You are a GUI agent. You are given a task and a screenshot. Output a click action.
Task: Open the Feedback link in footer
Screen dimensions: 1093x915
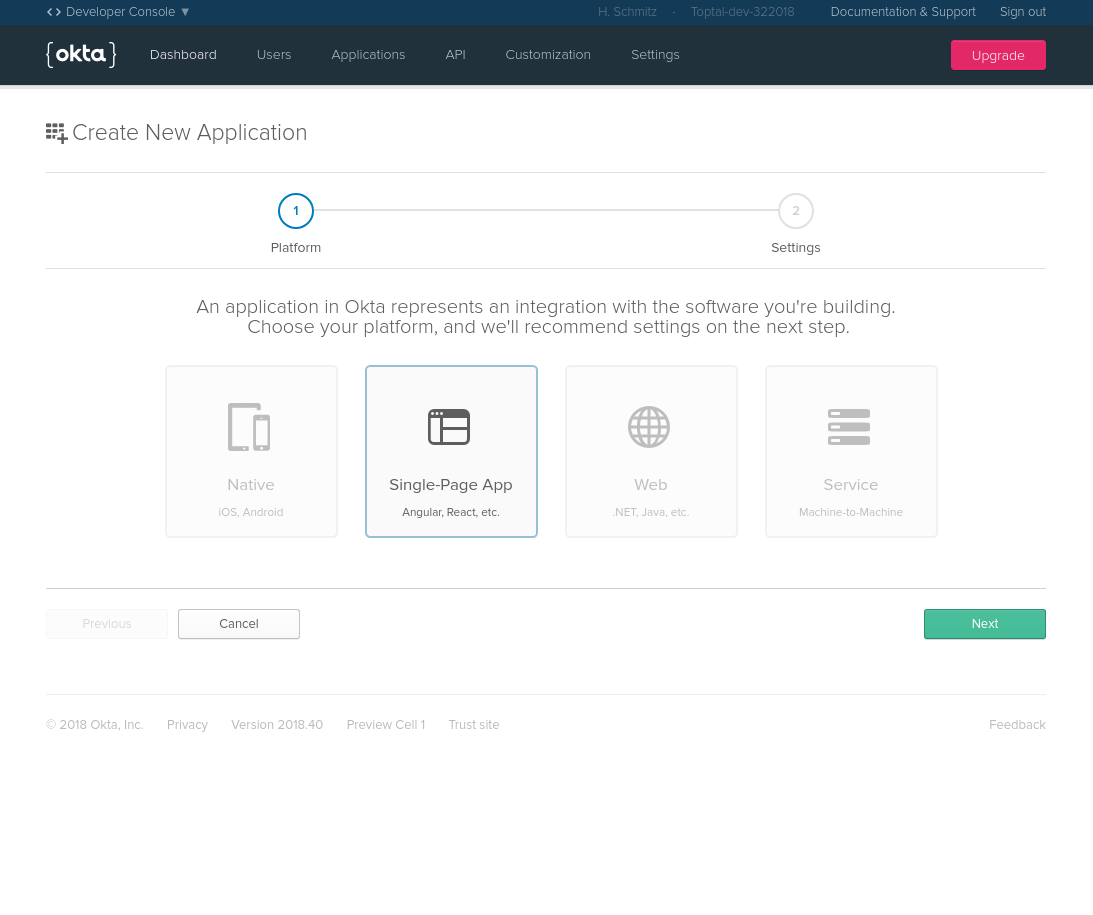click(x=1017, y=725)
